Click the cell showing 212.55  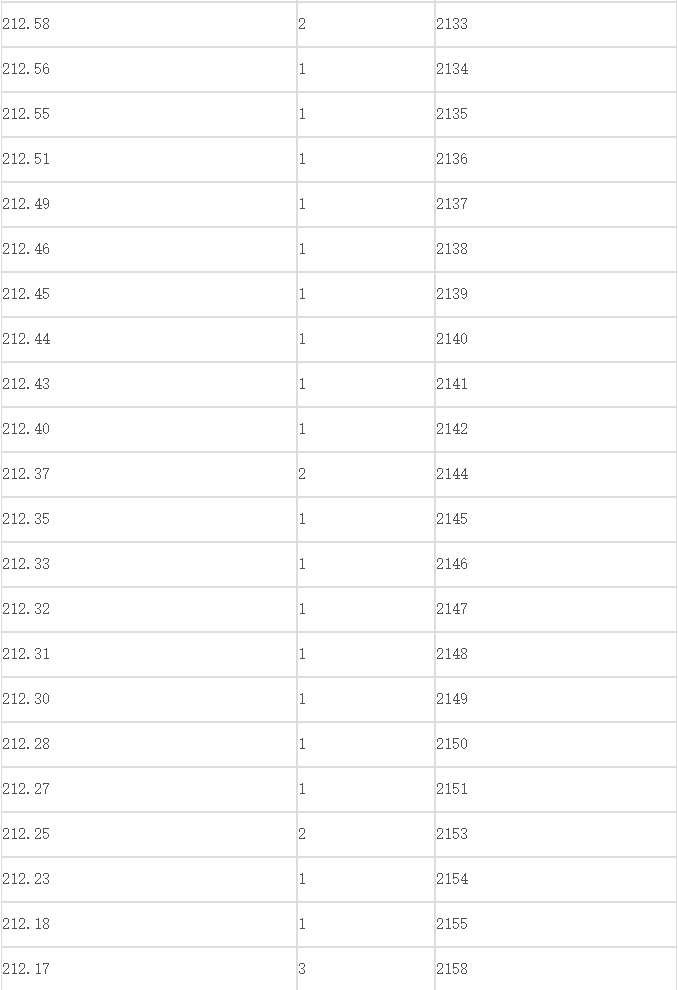coord(149,114)
